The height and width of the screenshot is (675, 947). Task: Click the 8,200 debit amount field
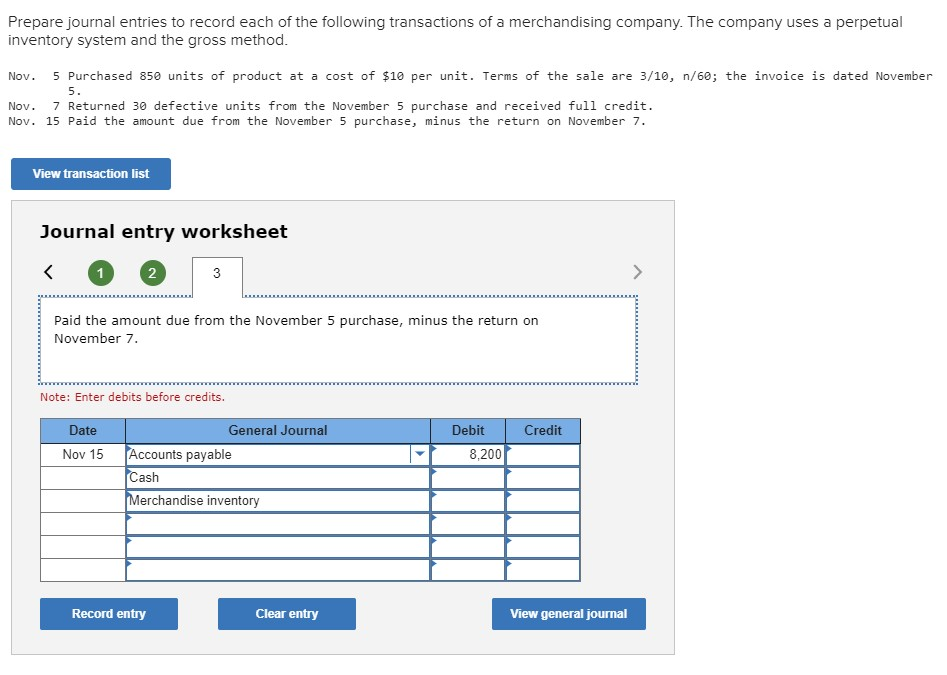pos(468,454)
